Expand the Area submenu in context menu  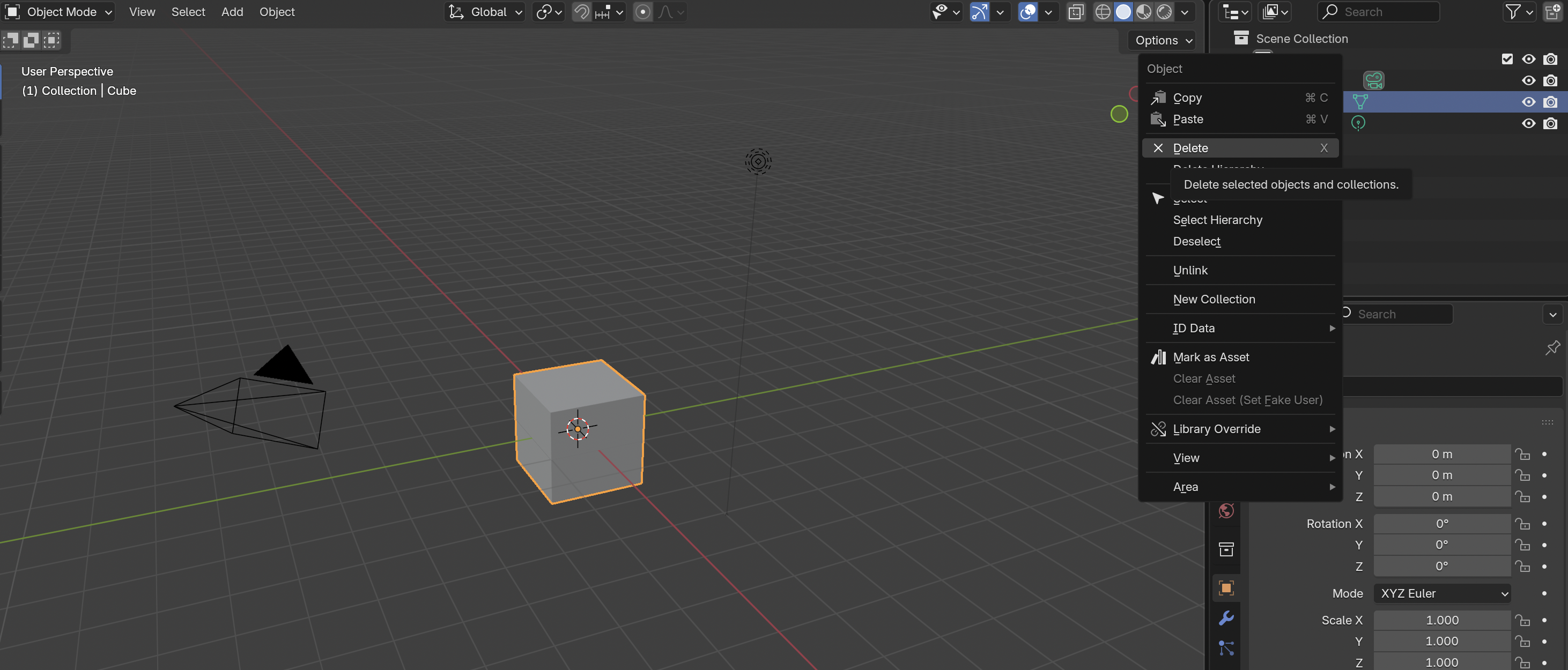point(1240,487)
